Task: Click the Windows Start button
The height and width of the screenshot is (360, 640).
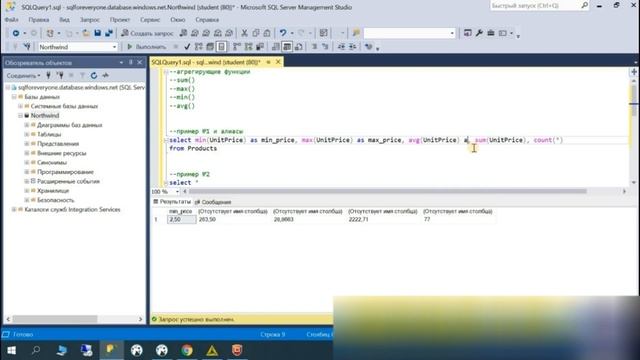Action: click(11, 350)
